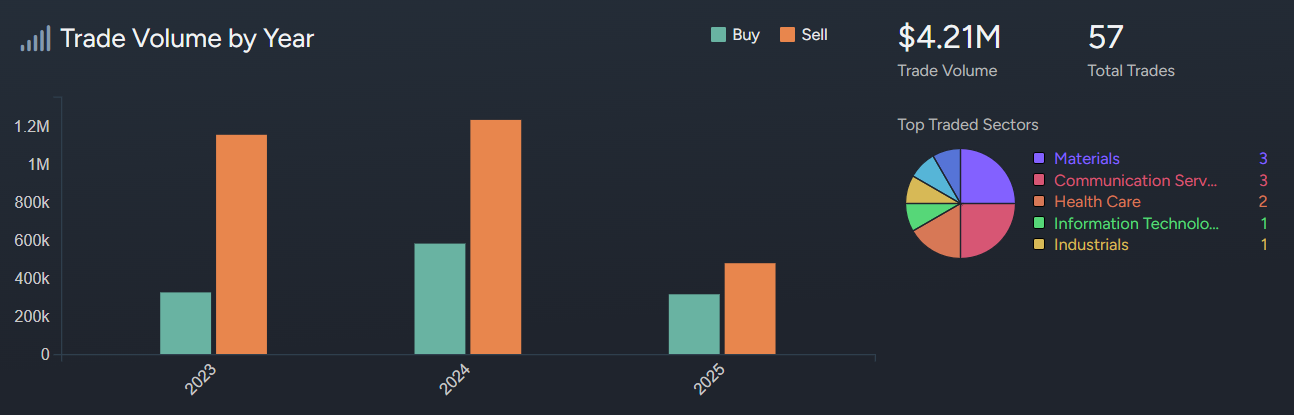Click the Health Care sector label

(x=1097, y=202)
